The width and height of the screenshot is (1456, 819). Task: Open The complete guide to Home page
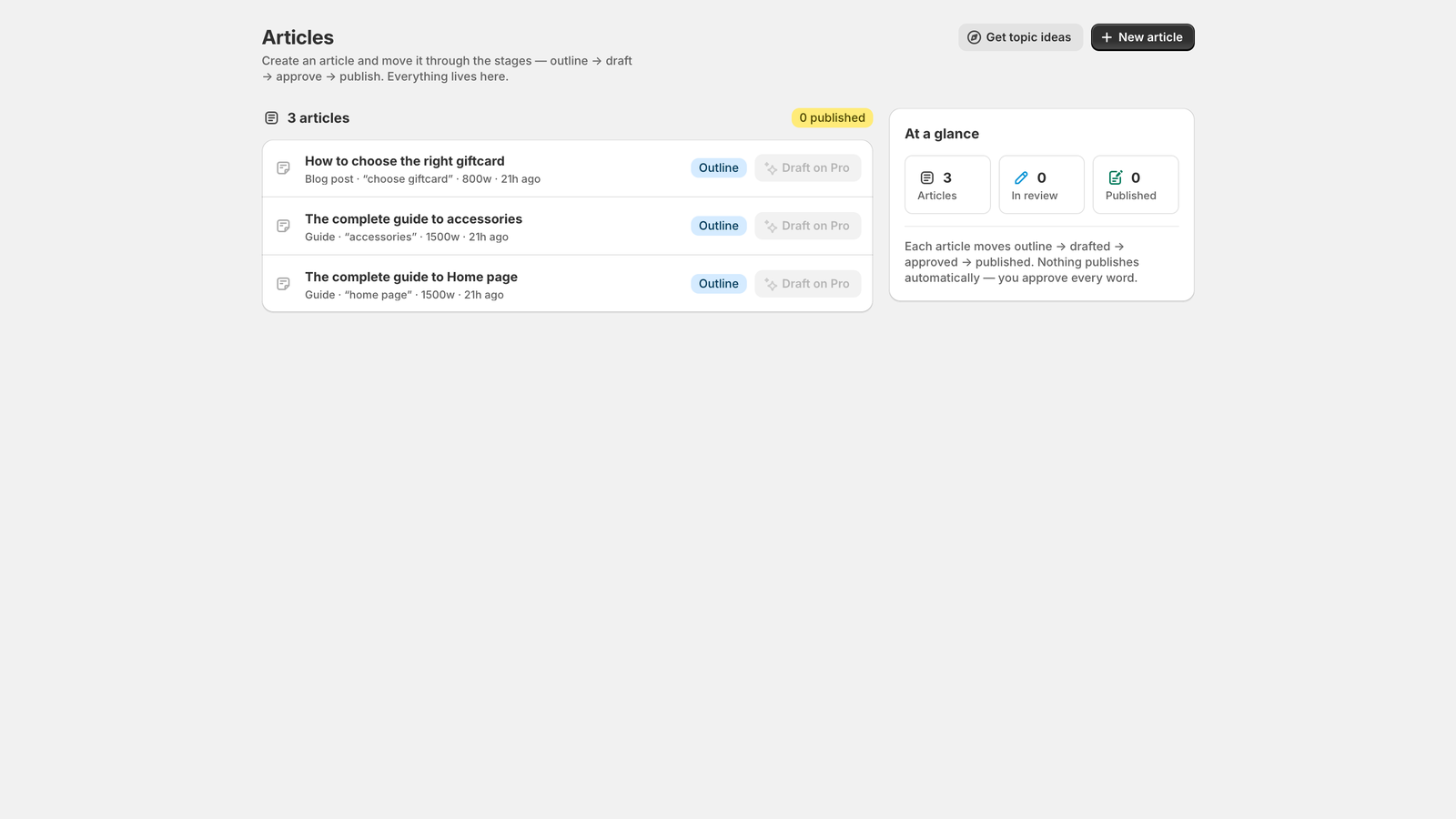point(411,278)
